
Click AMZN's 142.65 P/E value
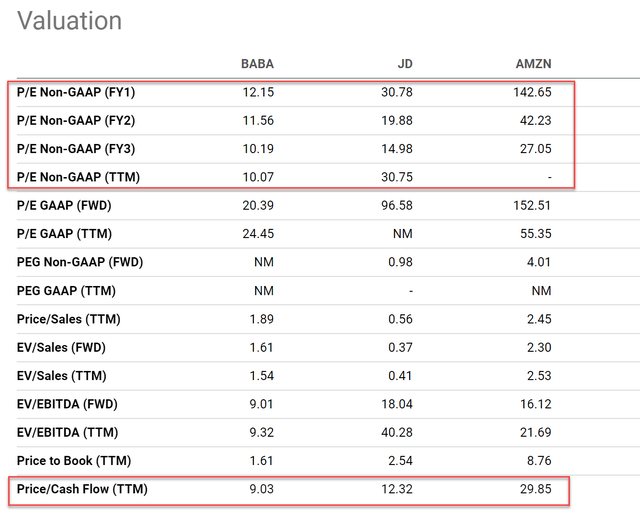coord(531,92)
